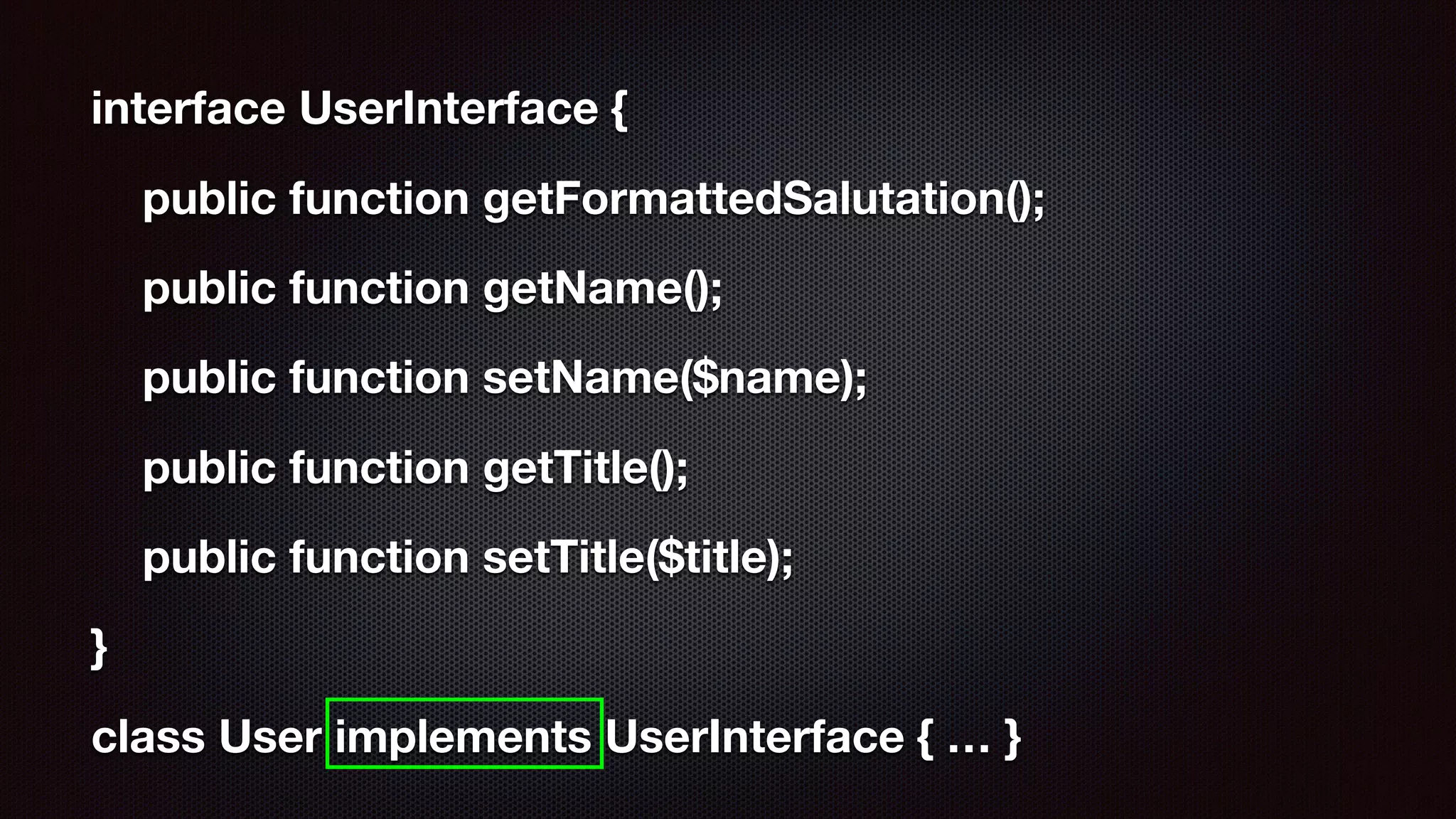
Task: Click the opening brace after 'interface UserInterface'
Action: coord(619,109)
